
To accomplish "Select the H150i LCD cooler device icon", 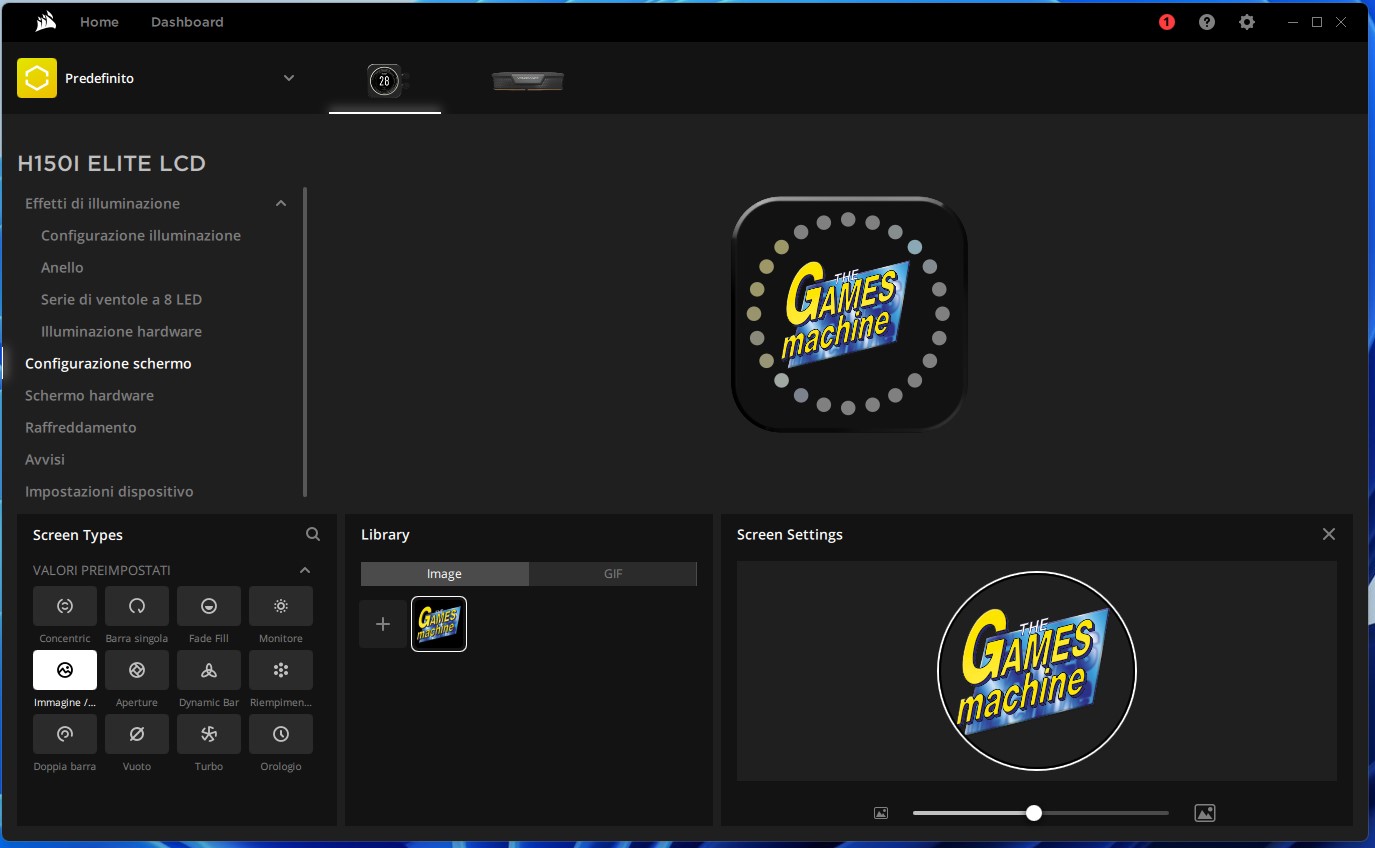I will [385, 81].
